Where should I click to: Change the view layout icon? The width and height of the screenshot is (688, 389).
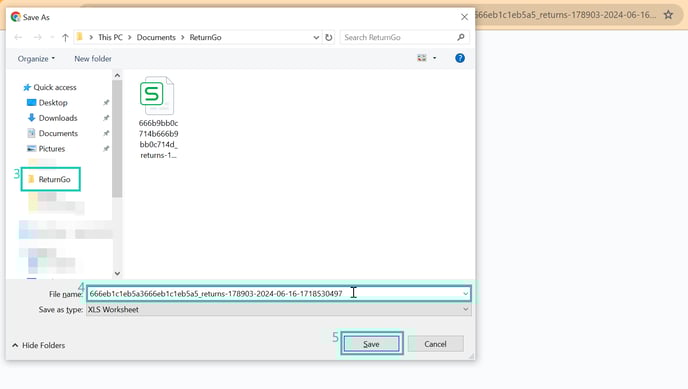click(422, 58)
